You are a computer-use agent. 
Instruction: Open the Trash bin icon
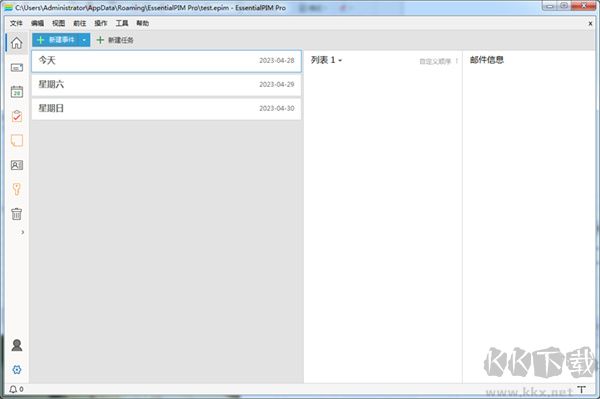(16, 214)
